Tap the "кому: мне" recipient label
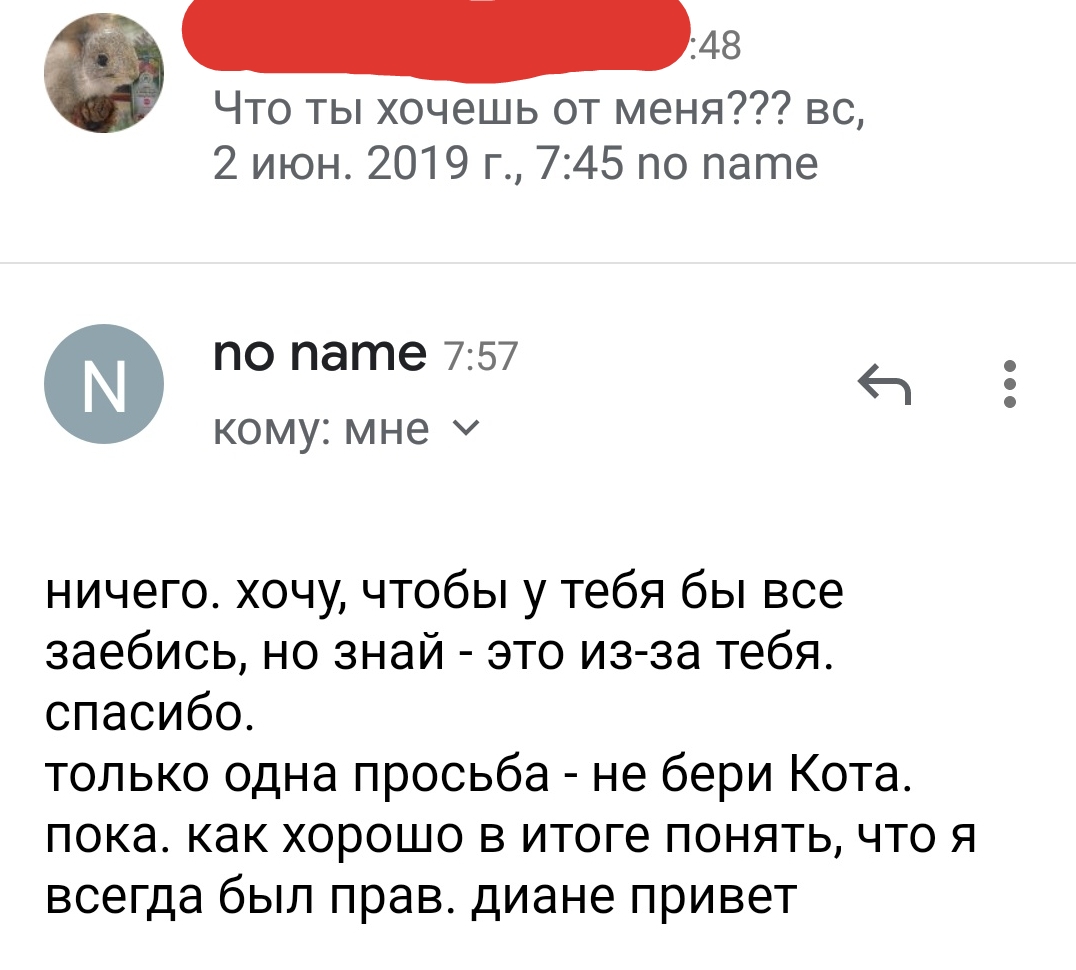The width and height of the screenshot is (1076, 970). tap(322, 430)
